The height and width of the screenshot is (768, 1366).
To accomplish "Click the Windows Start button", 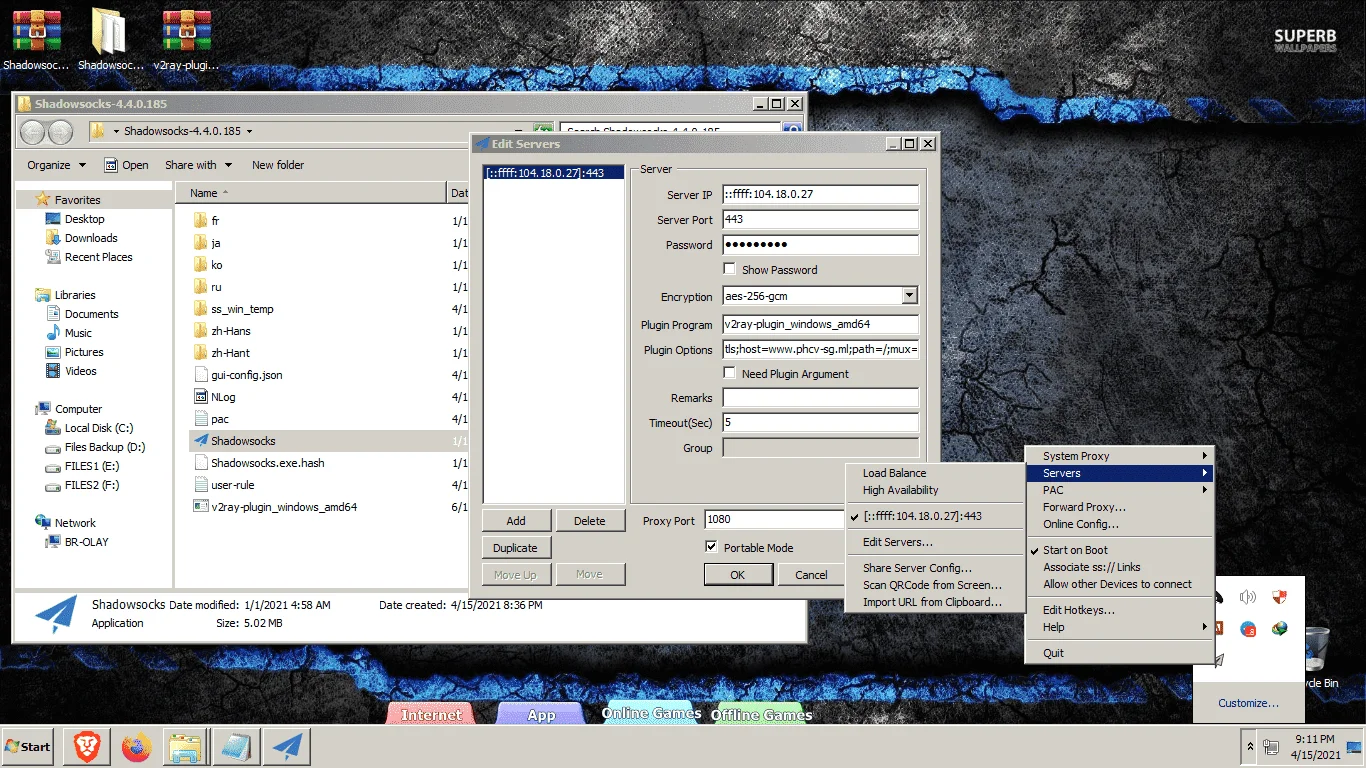I will (28, 746).
